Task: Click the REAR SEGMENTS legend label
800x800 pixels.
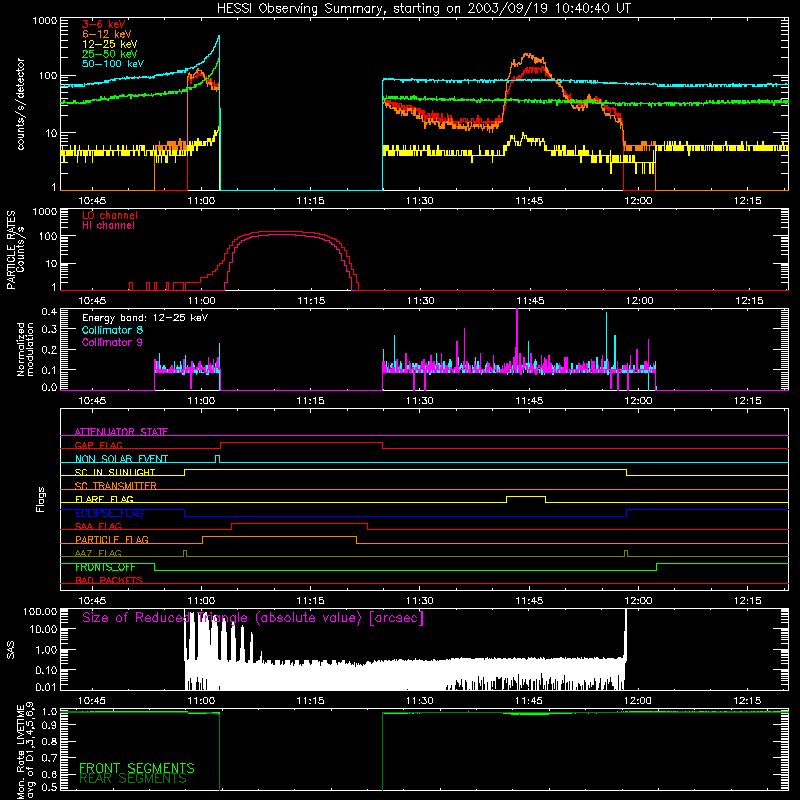Action: pos(133,779)
